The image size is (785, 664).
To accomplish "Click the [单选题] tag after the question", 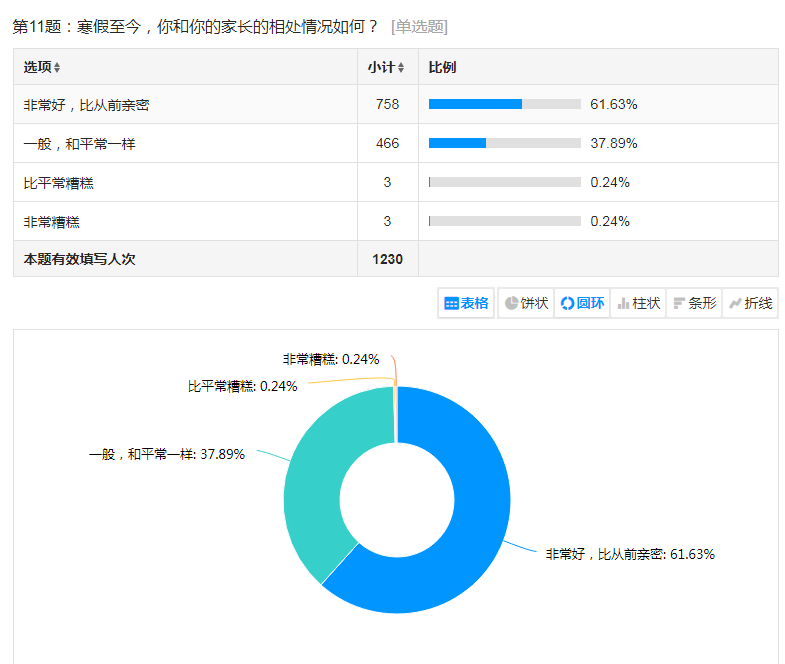I will point(419,27).
